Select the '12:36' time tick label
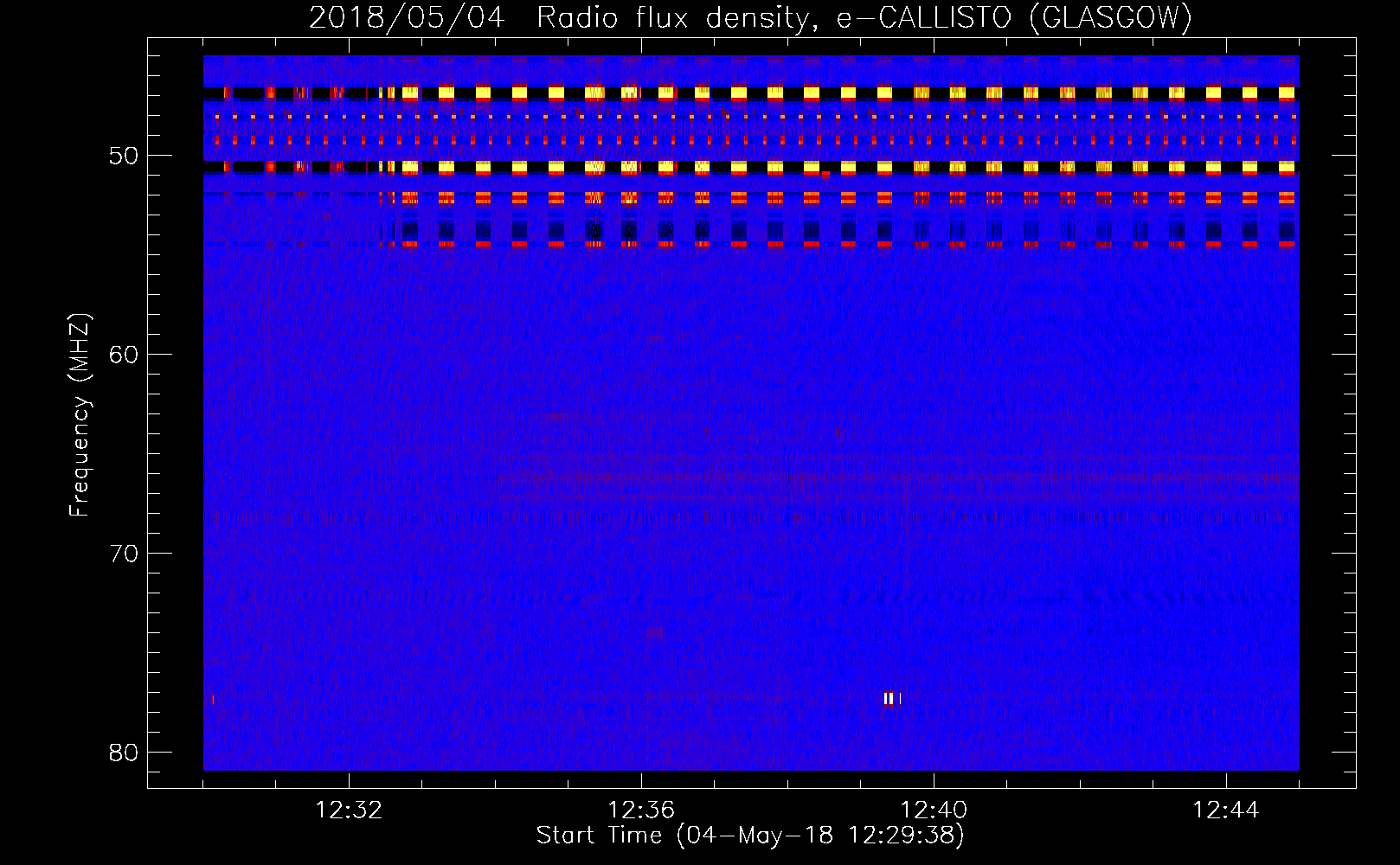This screenshot has width=1400, height=865. [x=641, y=811]
